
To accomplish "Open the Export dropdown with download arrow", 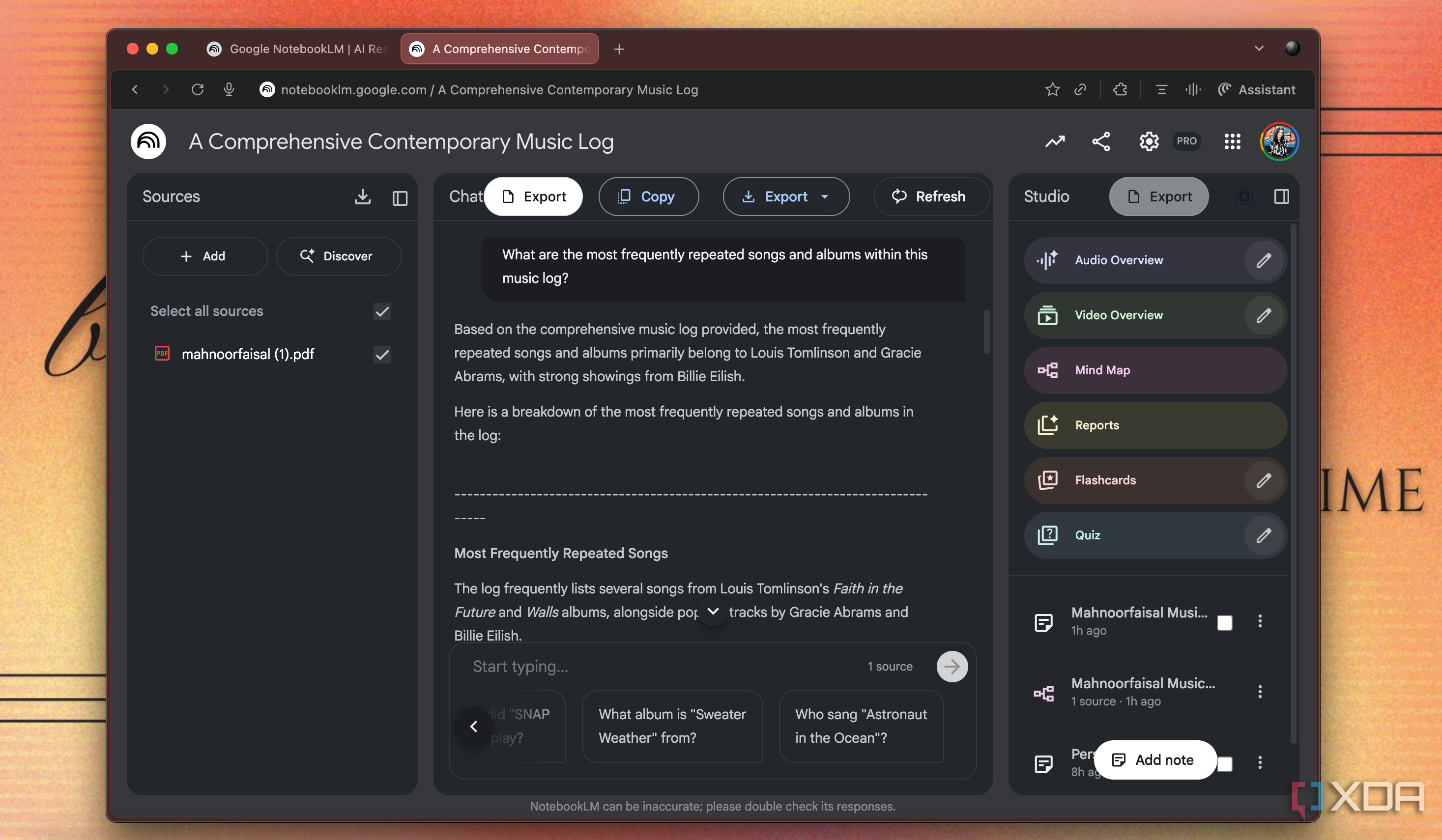I will (786, 196).
